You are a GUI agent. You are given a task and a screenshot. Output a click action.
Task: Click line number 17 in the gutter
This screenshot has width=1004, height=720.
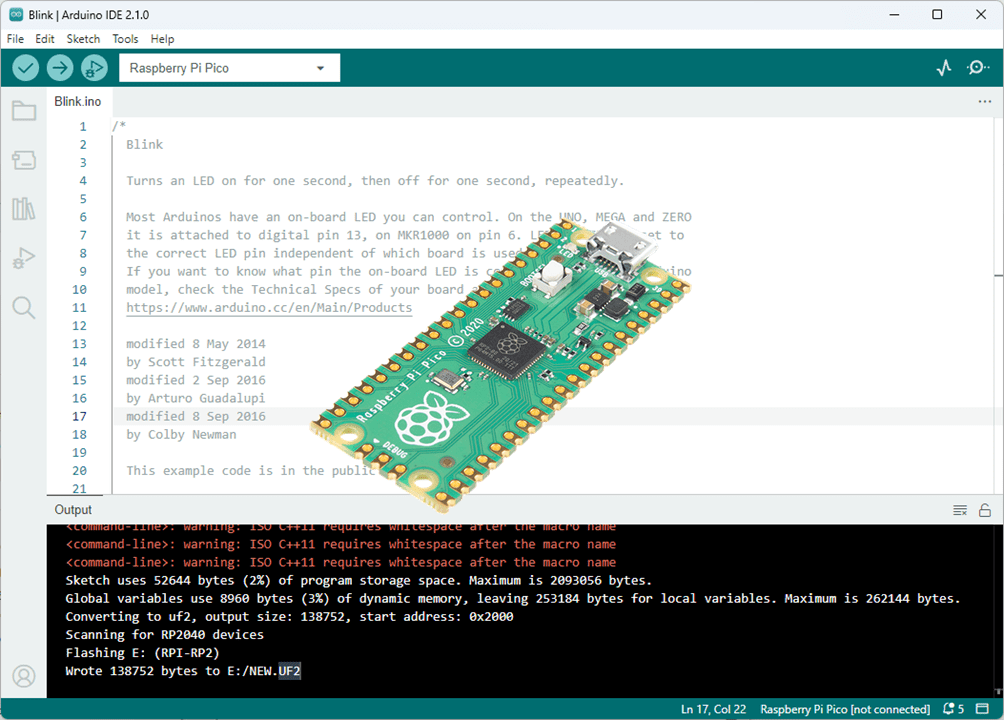pos(79,416)
